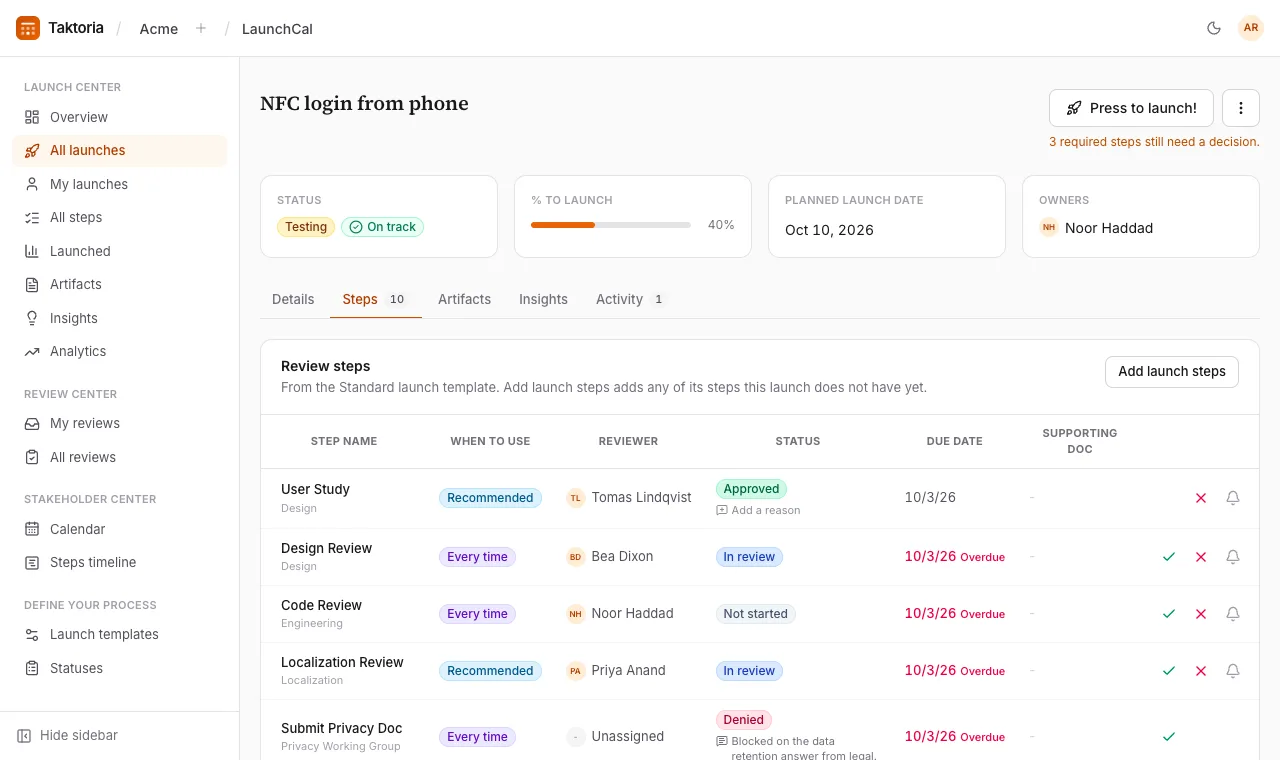
Task: Approve the Localization Review step
Action: (1169, 671)
